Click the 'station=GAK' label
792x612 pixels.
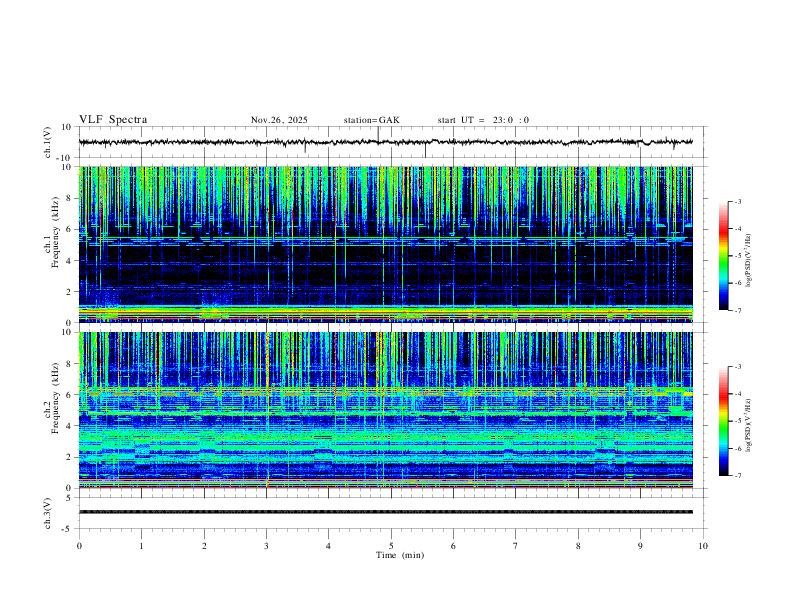(x=371, y=120)
